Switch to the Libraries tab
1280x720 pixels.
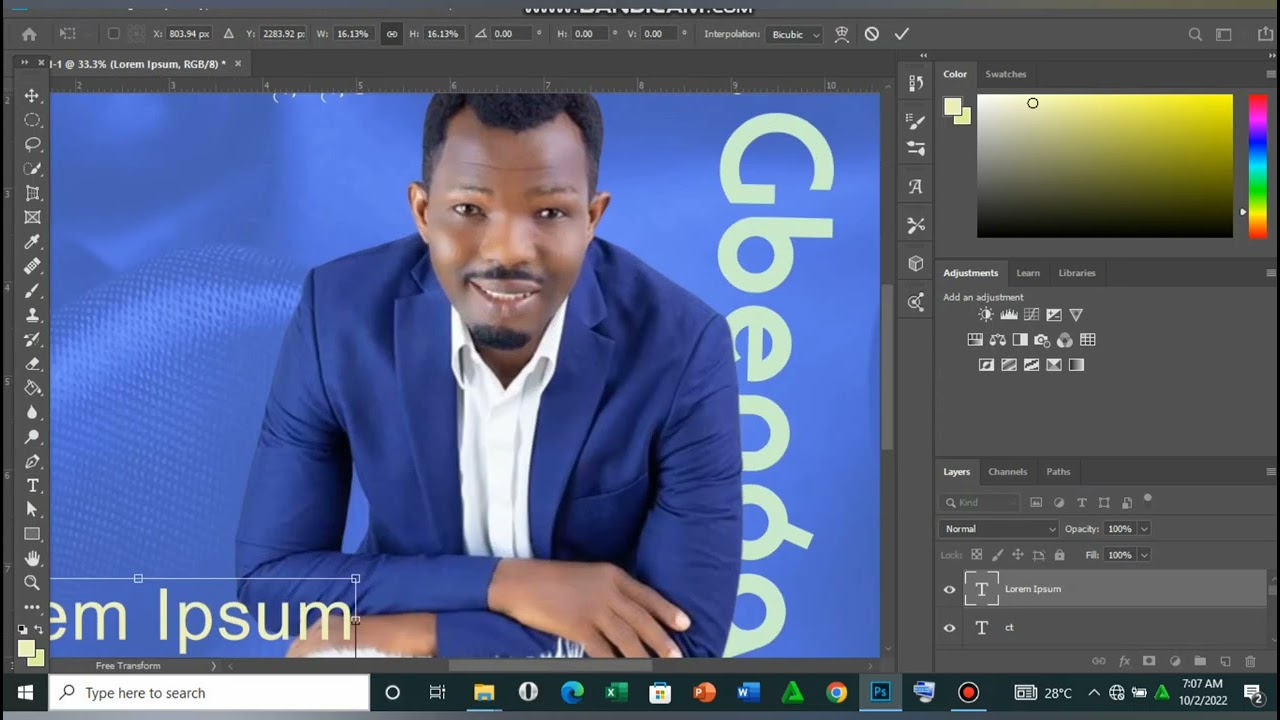(x=1077, y=273)
